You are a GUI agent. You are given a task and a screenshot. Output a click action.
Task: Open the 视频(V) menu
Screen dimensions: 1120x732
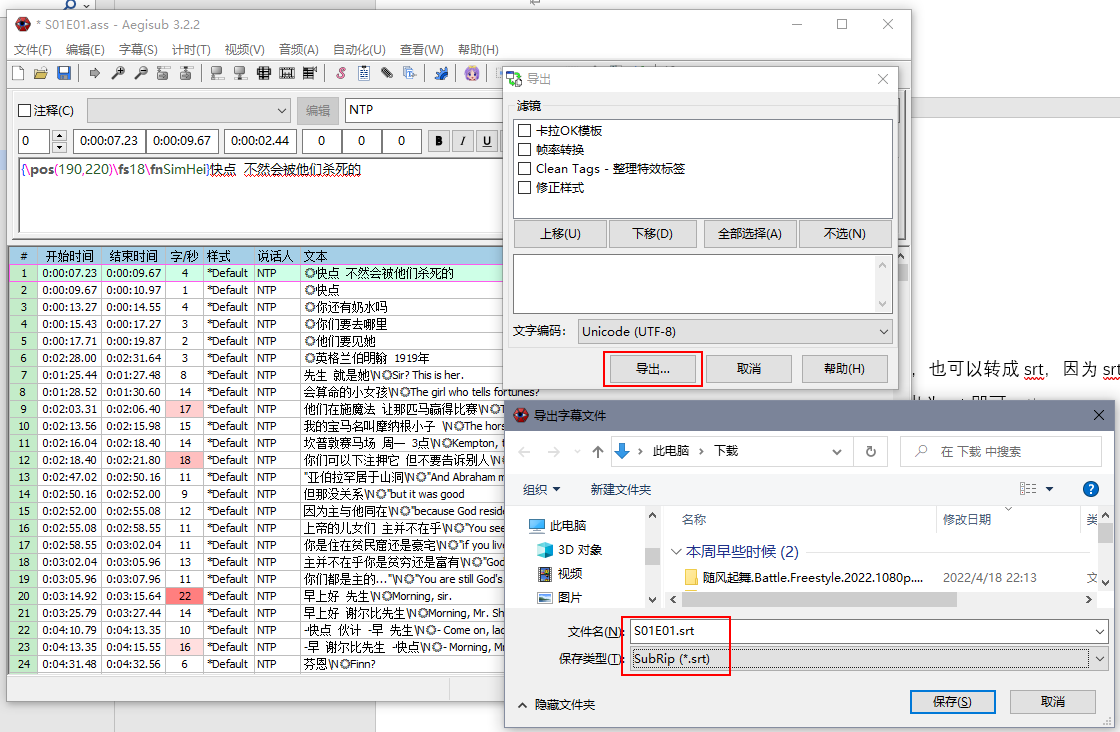click(243, 49)
